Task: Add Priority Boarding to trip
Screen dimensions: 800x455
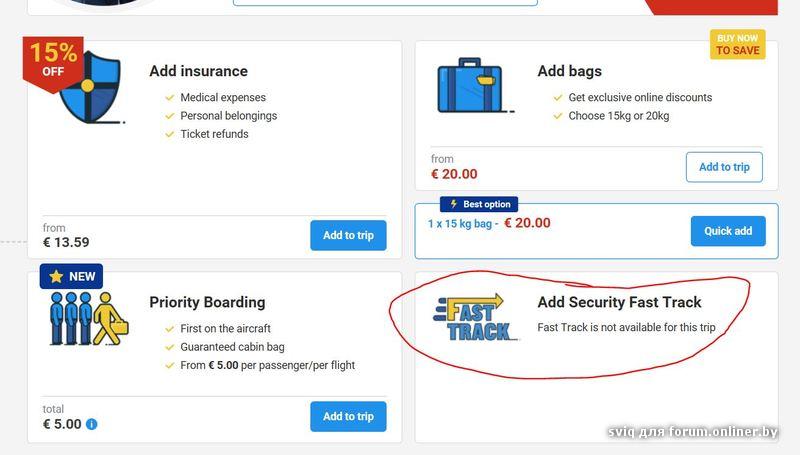Action: (x=348, y=417)
